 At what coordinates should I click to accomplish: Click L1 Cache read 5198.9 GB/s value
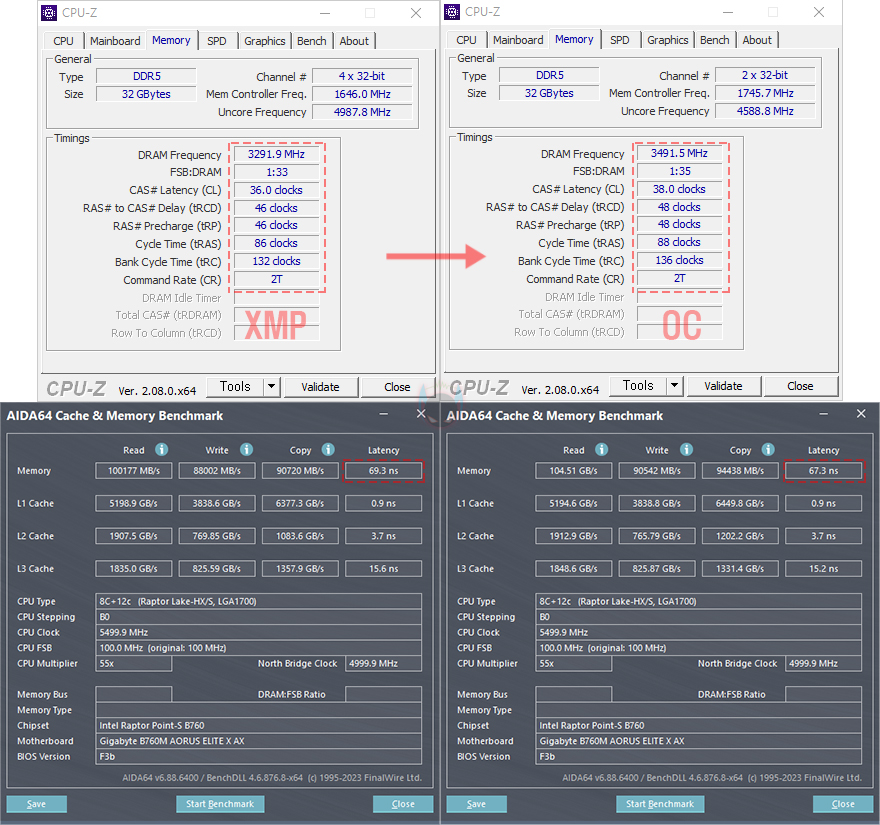coord(134,503)
